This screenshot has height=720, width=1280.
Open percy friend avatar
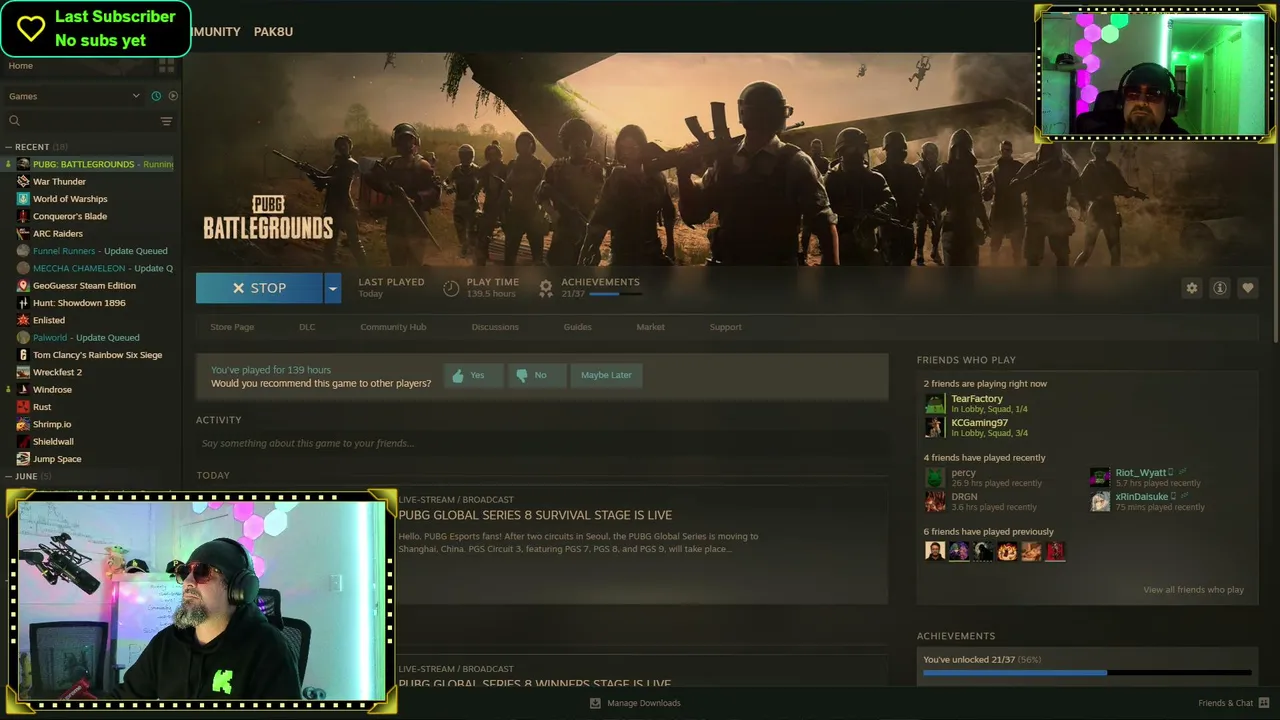(x=934, y=477)
